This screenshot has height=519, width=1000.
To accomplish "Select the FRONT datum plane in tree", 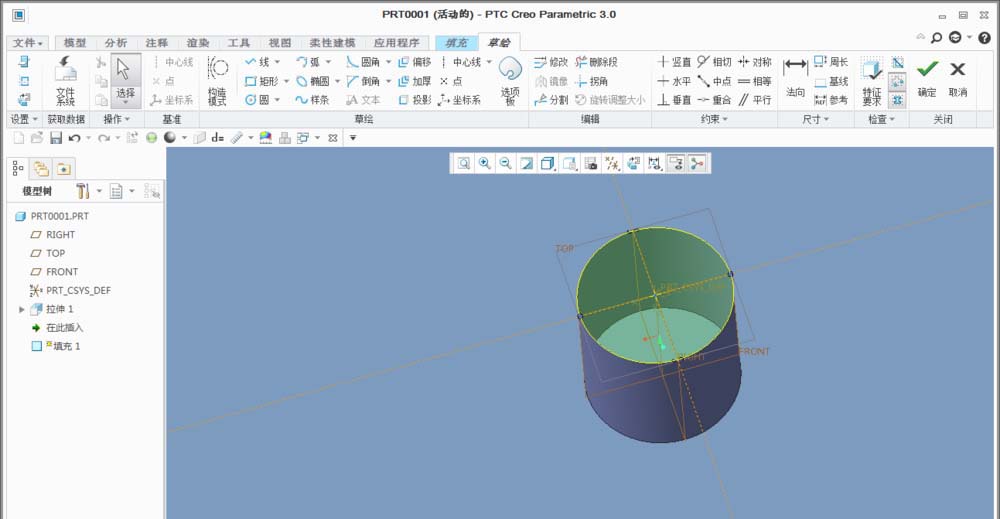I will (x=54, y=272).
